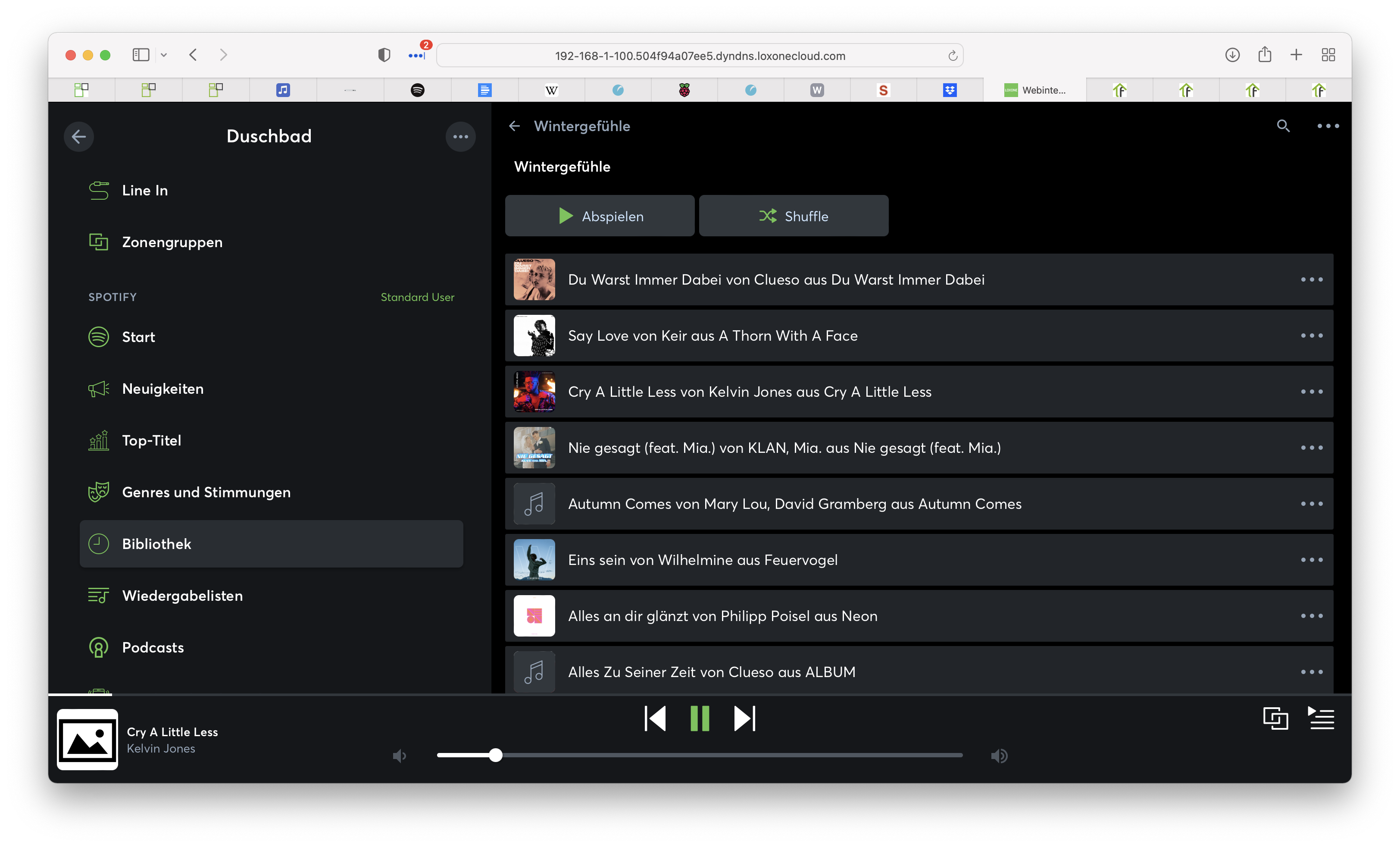Switch Spotify account via Standard User
1400x847 pixels.
click(417, 297)
